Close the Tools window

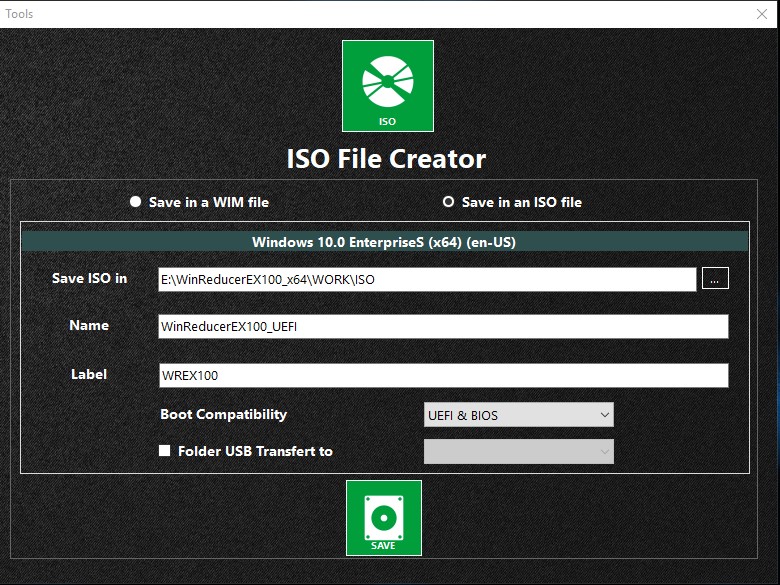(x=762, y=14)
